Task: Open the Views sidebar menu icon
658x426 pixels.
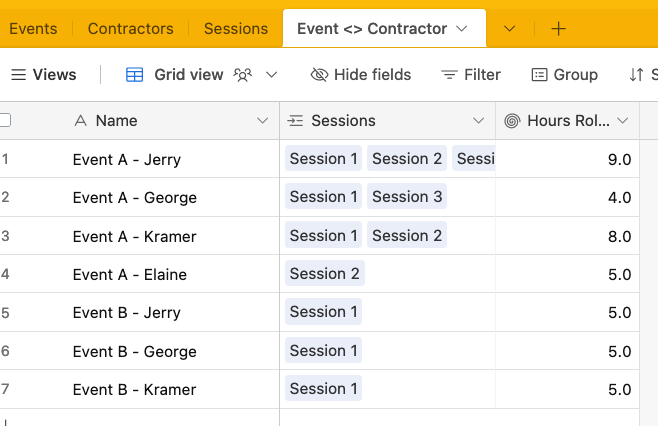Action: (18, 75)
